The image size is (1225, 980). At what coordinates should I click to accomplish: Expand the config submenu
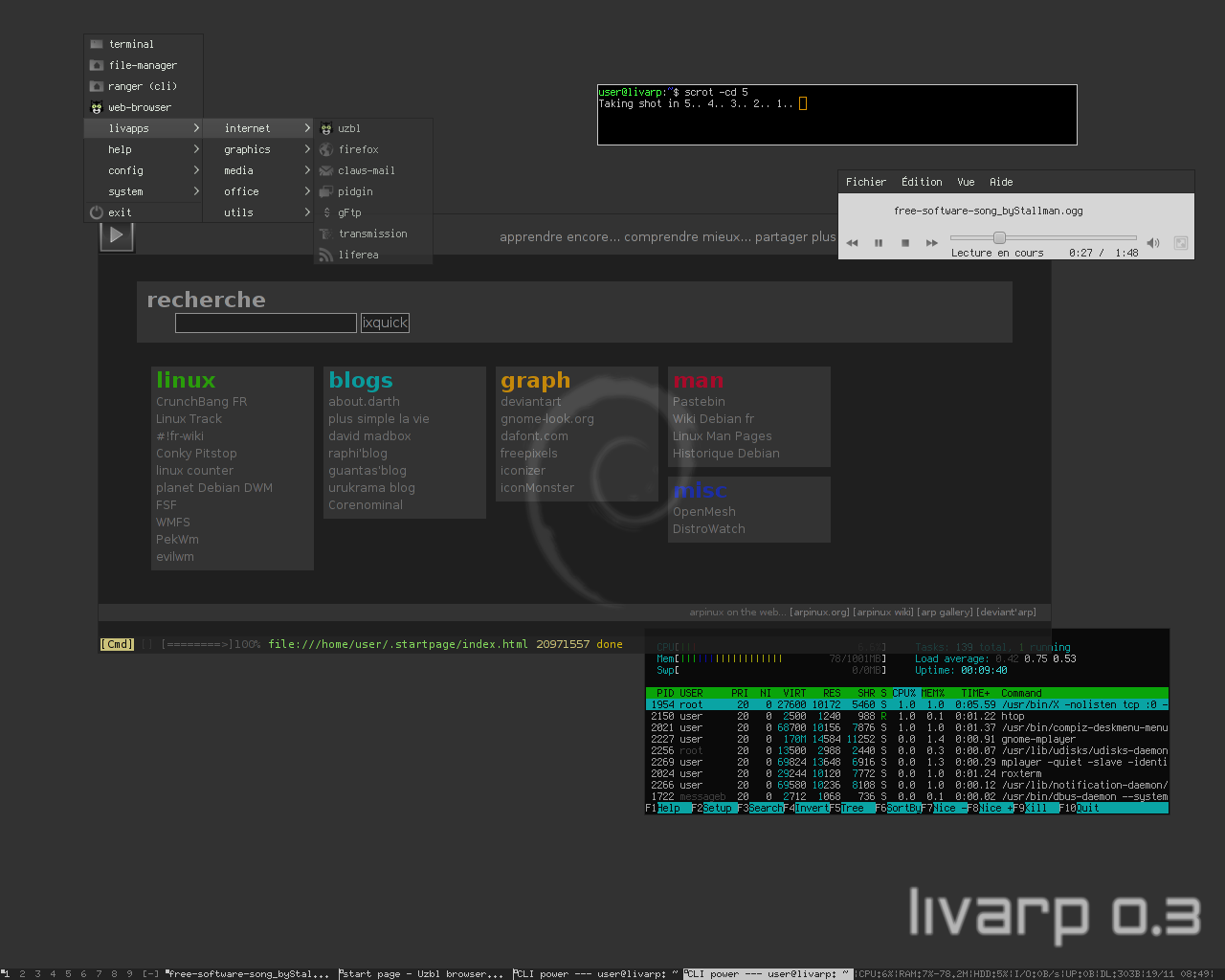coord(144,170)
